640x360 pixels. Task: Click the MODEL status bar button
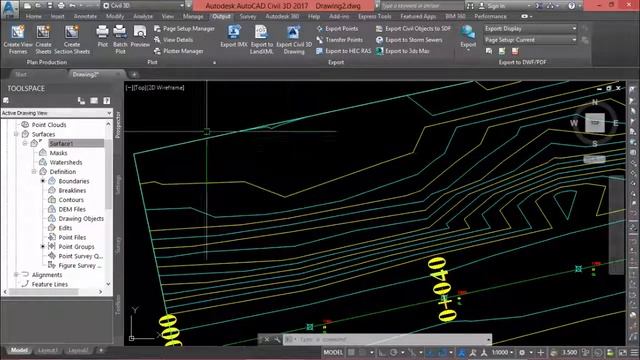click(x=333, y=352)
